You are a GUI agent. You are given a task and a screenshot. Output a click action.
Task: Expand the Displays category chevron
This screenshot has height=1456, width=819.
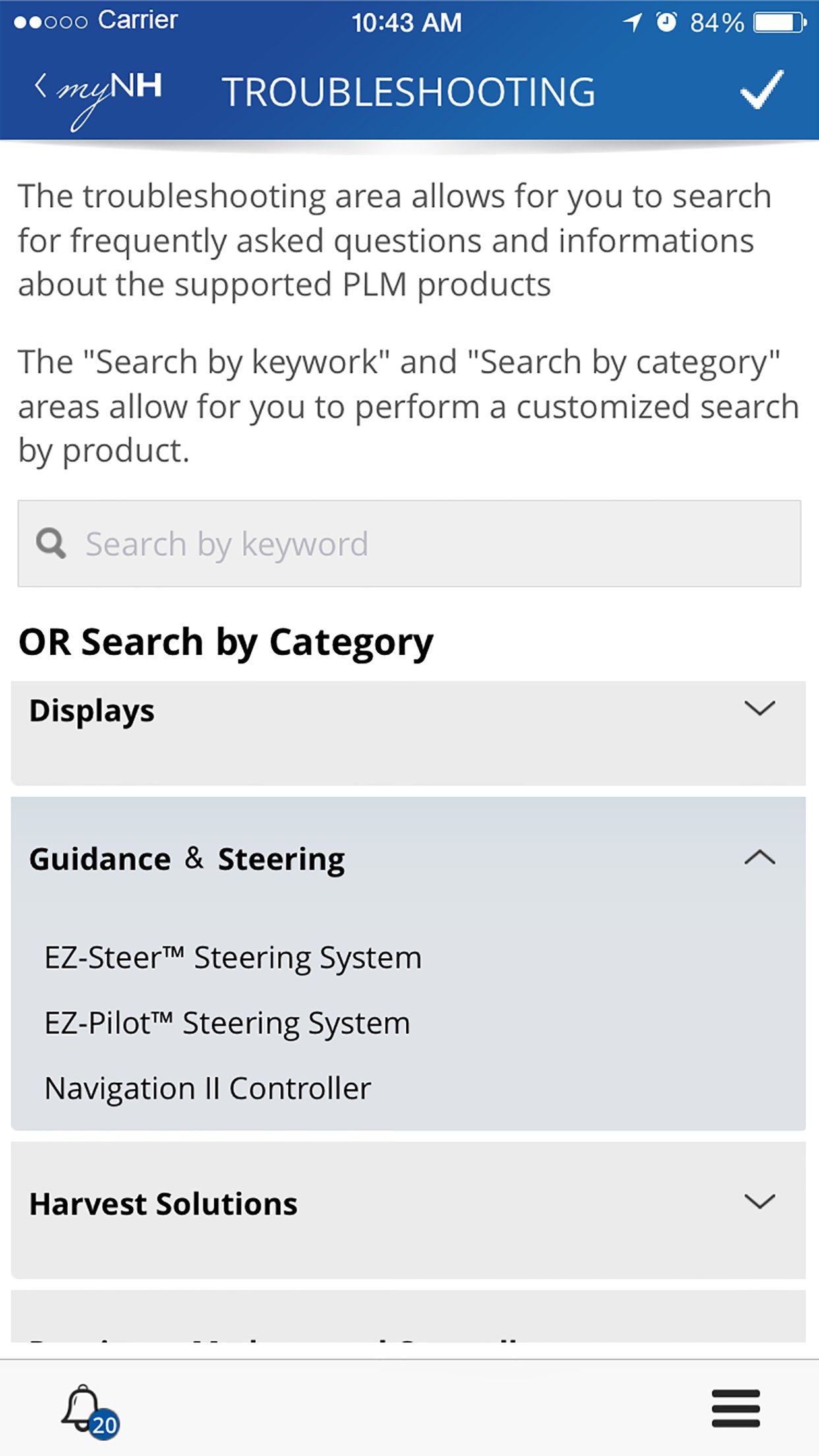[x=759, y=709]
